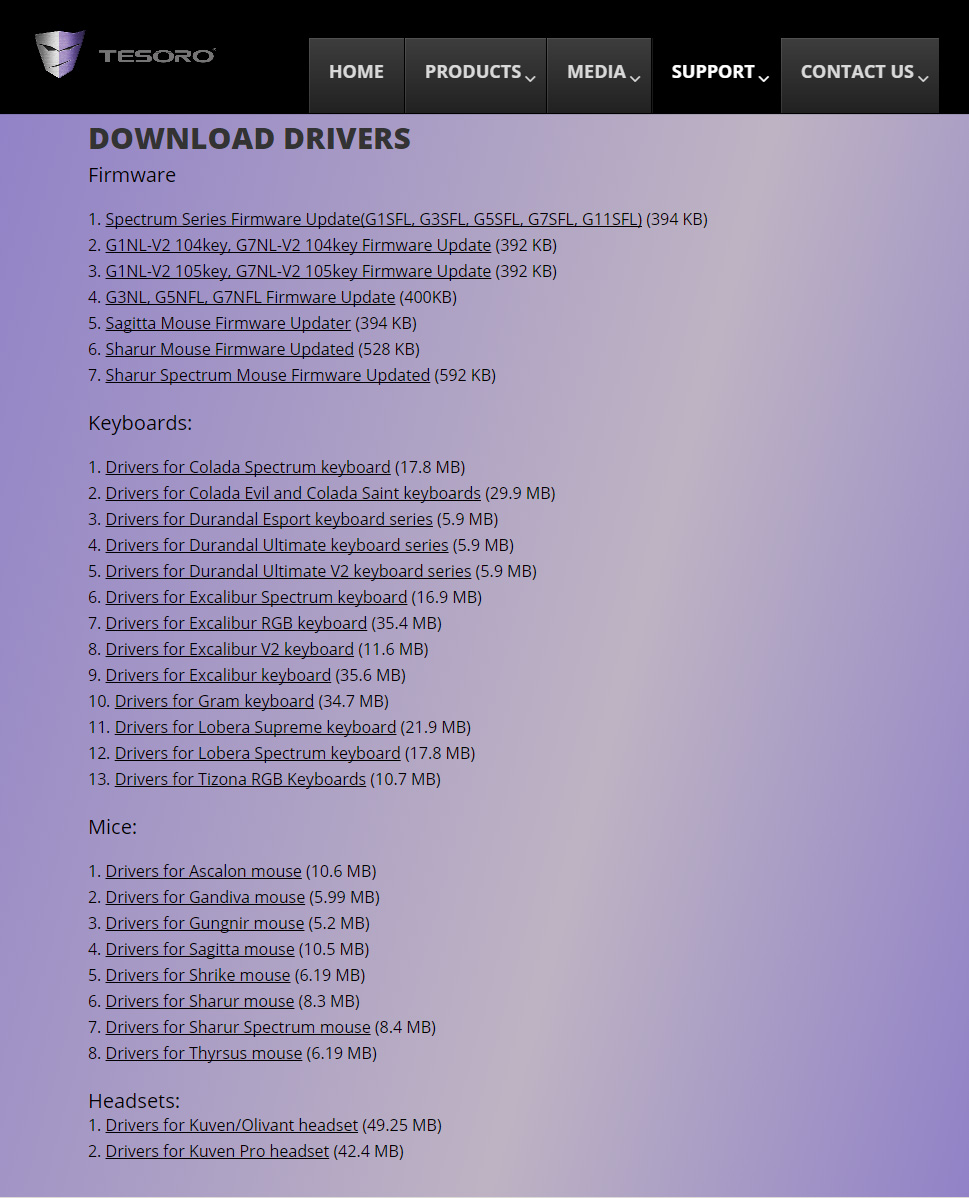Expand the MEDIA dropdown chevron
Image resolution: width=969 pixels, height=1198 pixels.
(635, 78)
